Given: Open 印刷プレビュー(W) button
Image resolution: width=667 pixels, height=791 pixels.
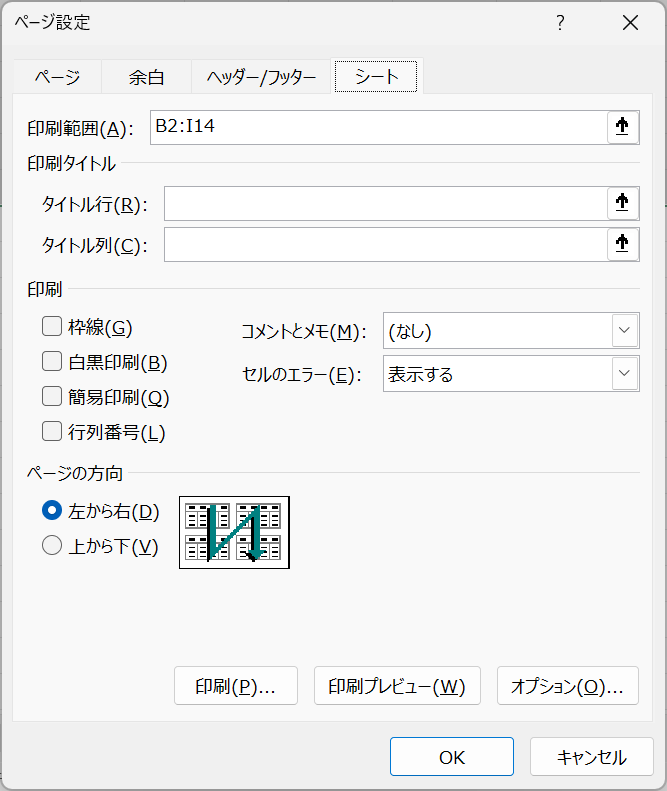Looking at the screenshot, I should (397, 686).
